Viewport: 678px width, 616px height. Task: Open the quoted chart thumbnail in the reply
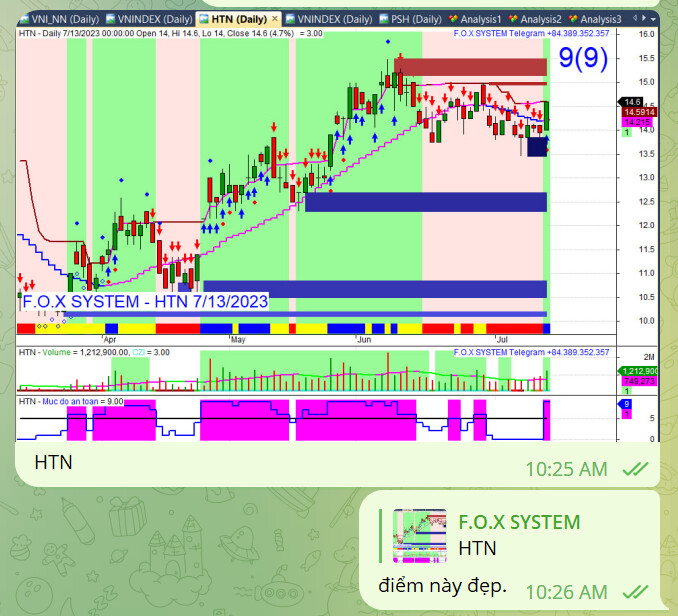pyautogui.click(x=419, y=536)
